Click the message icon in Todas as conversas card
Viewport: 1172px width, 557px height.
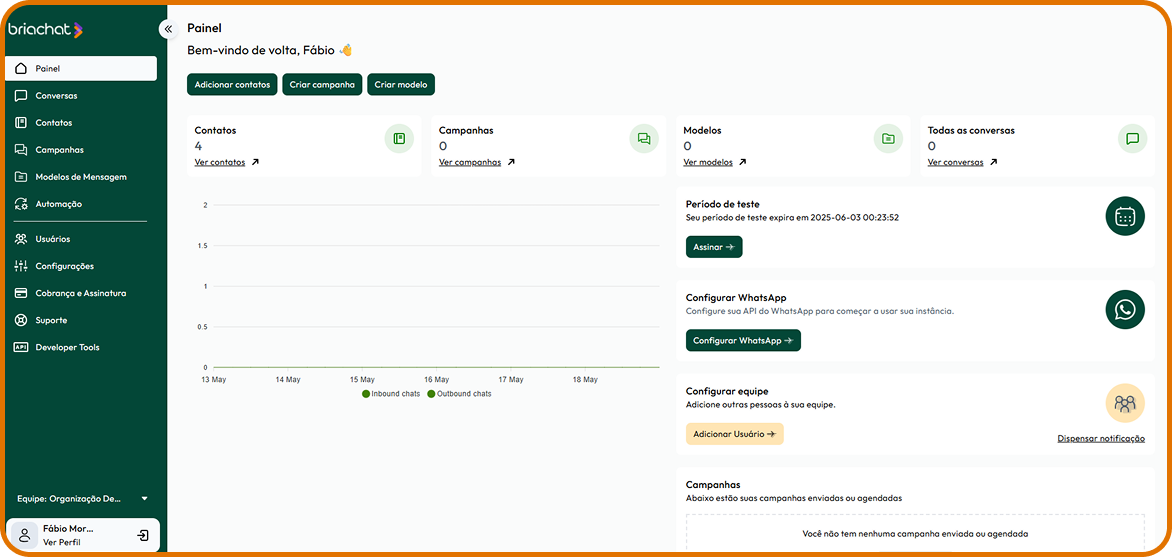click(1132, 139)
